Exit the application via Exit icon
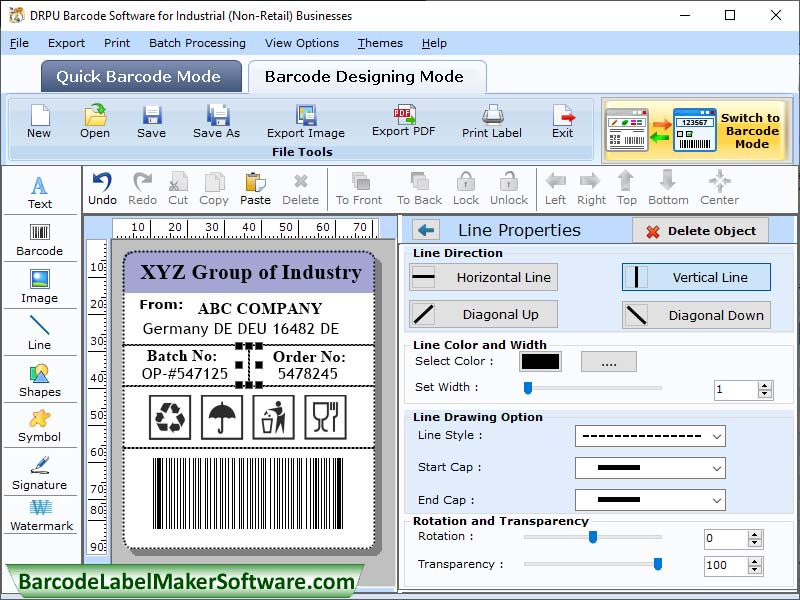Image resolution: width=800 pixels, height=600 pixels. (563, 121)
